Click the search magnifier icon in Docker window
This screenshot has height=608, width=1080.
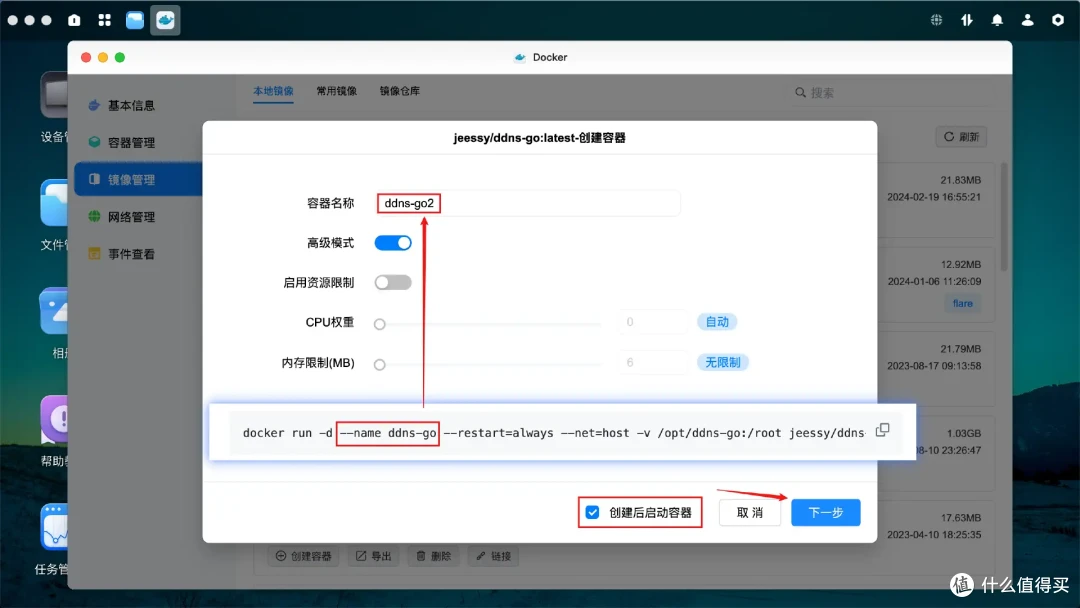click(x=800, y=92)
